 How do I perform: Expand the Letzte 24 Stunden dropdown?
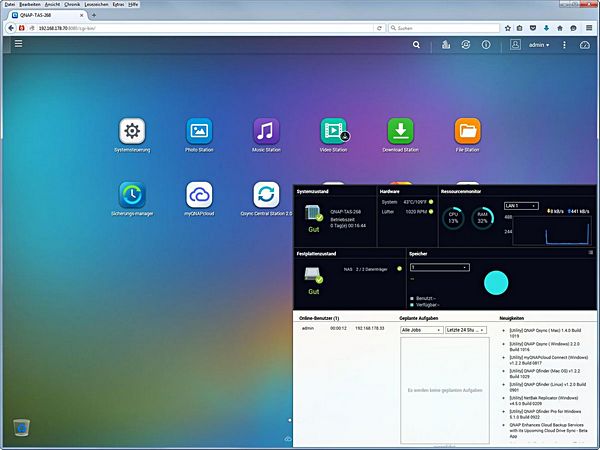(x=466, y=330)
